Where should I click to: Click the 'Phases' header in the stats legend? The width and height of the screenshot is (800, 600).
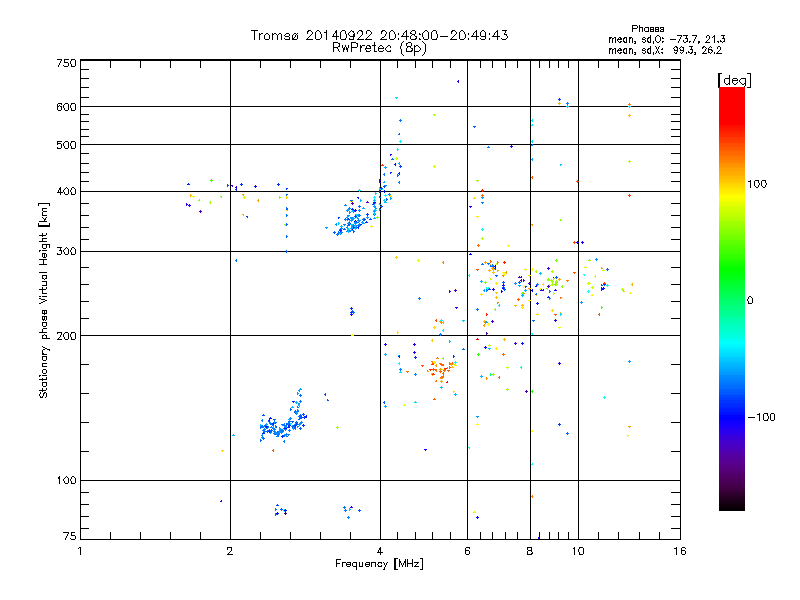(x=647, y=29)
